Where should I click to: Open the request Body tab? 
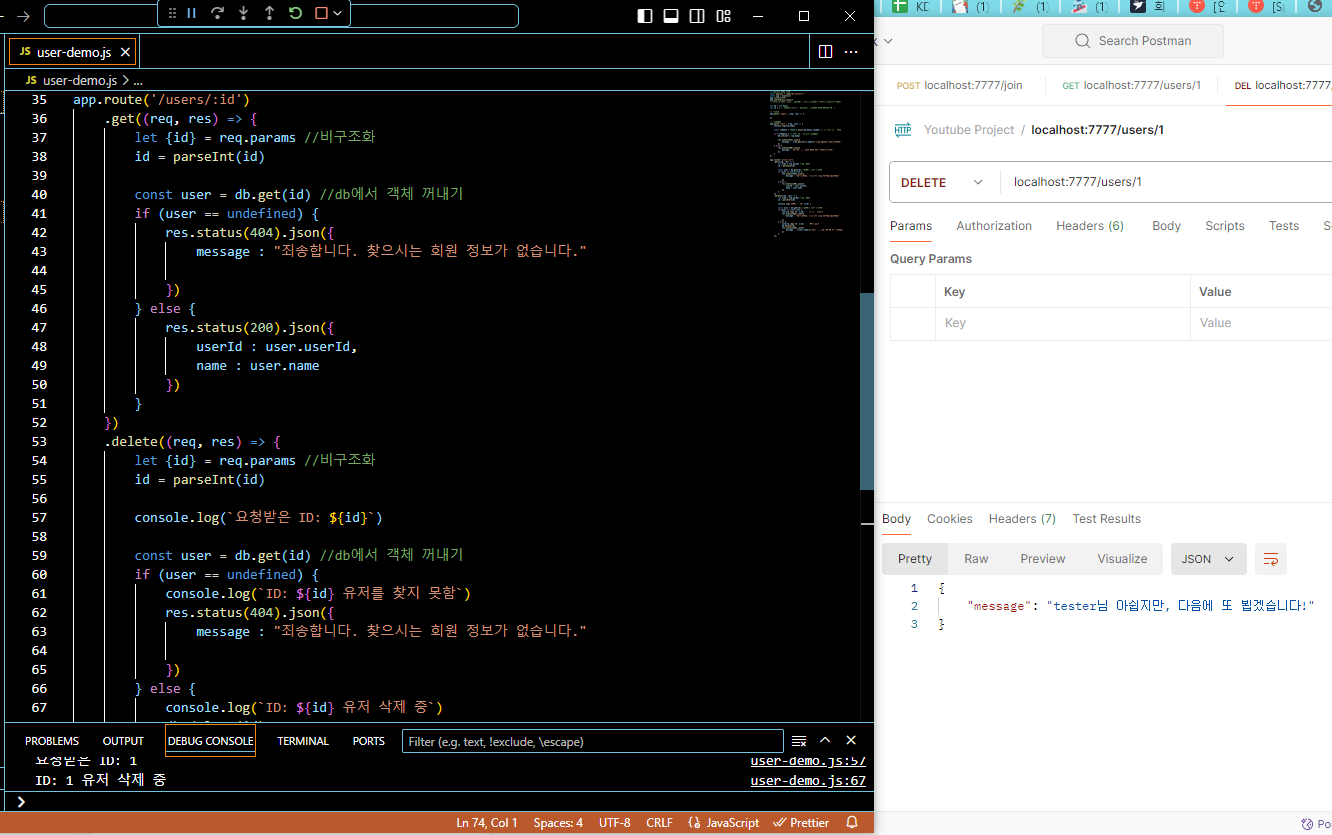coord(1166,226)
